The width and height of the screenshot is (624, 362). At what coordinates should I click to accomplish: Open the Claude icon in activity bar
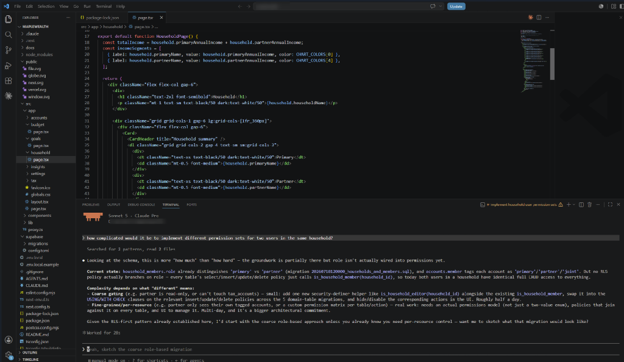coord(8,96)
